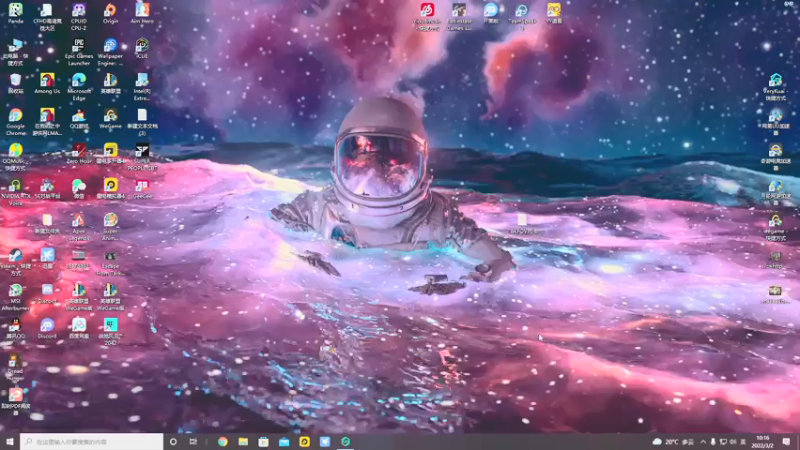Image resolution: width=800 pixels, height=450 pixels.
Task: Open the Escape From Tarkov shortcut
Action: 110,262
